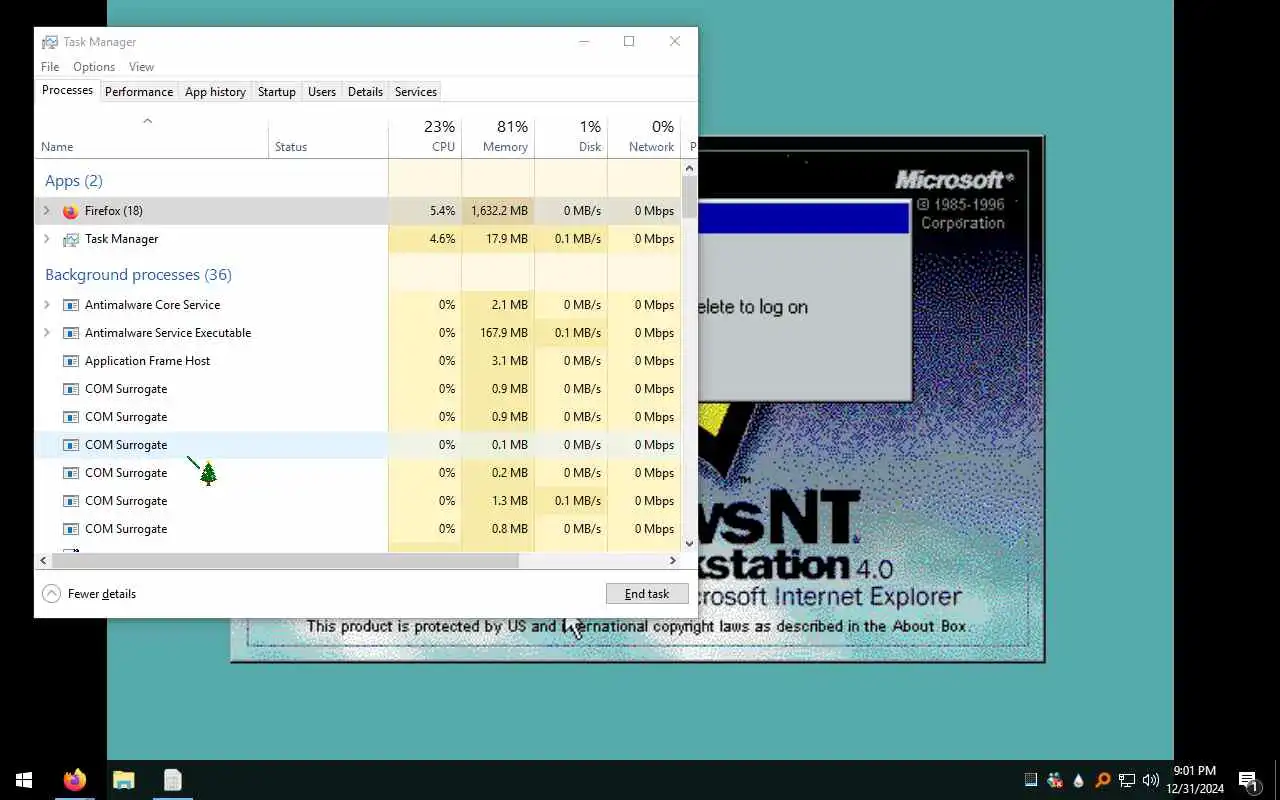Expand the Firefox (18) process group
The image size is (1280, 800).
(x=46, y=211)
